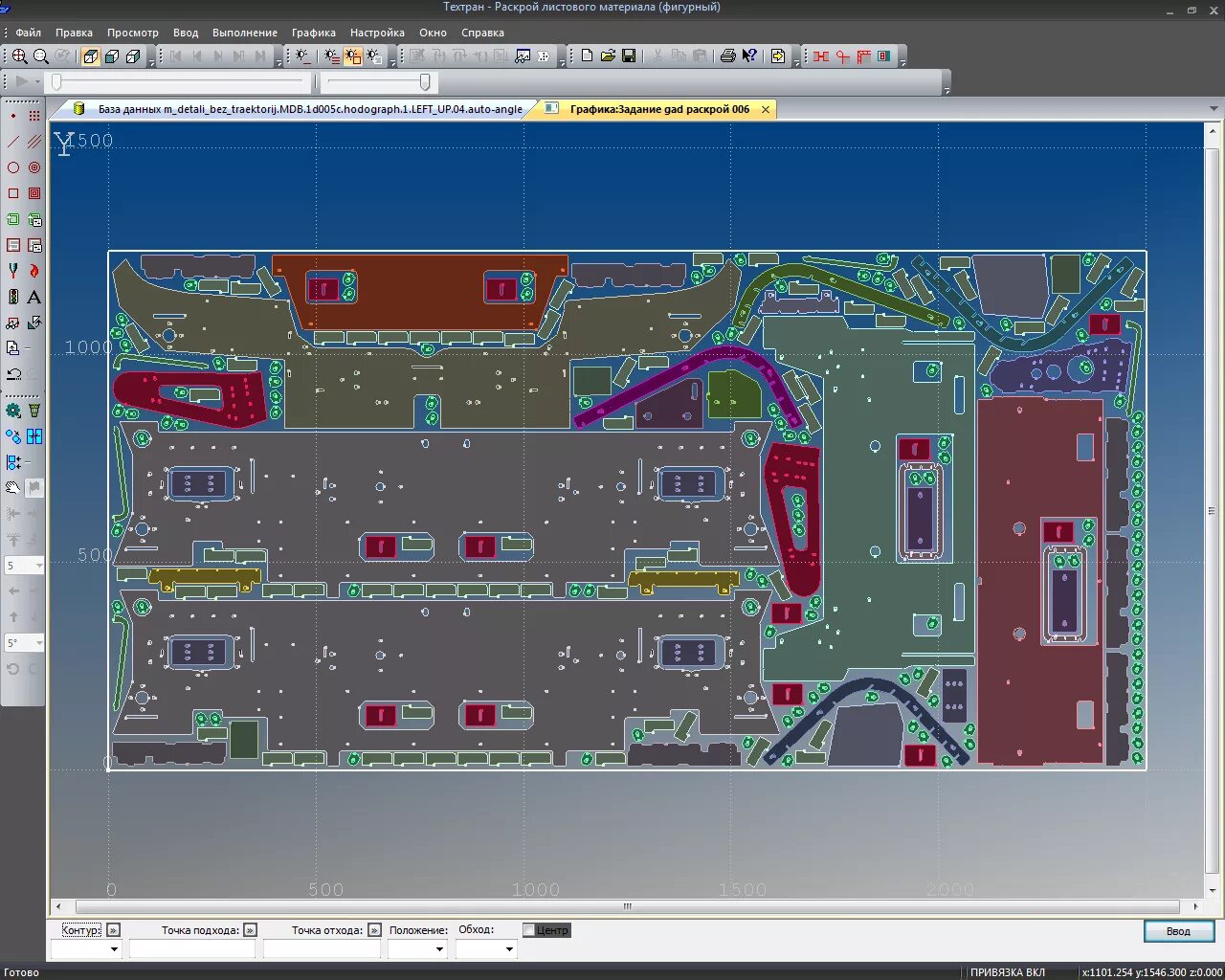Open the Обход dropdown
The image size is (1225, 980).
(x=486, y=949)
